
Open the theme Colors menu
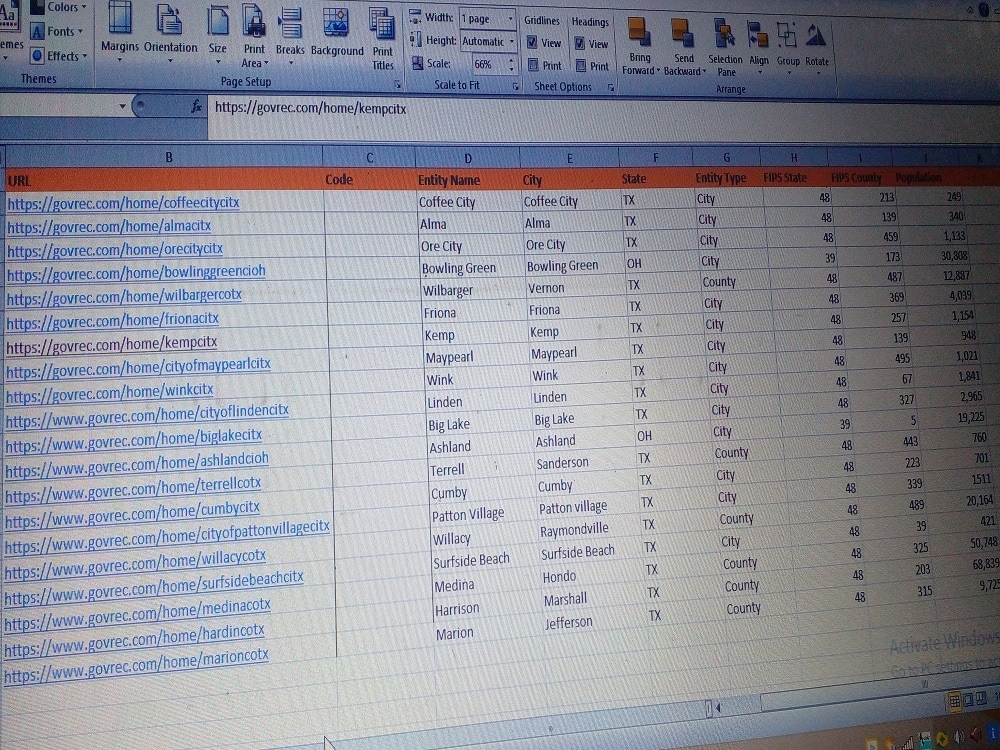59,8
